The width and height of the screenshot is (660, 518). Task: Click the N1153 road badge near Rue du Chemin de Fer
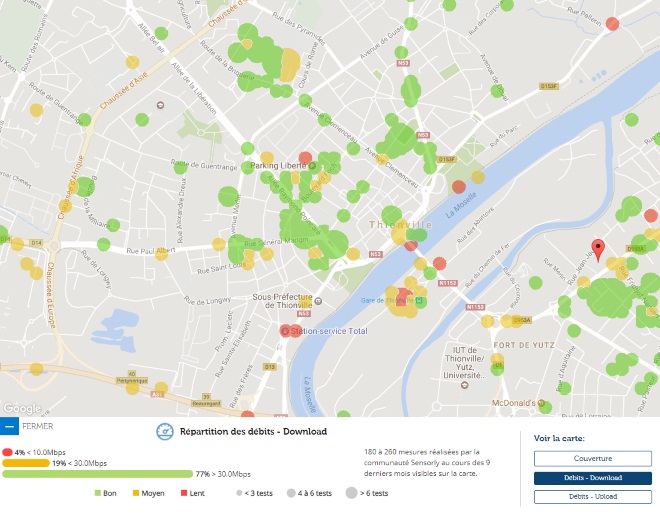click(448, 283)
